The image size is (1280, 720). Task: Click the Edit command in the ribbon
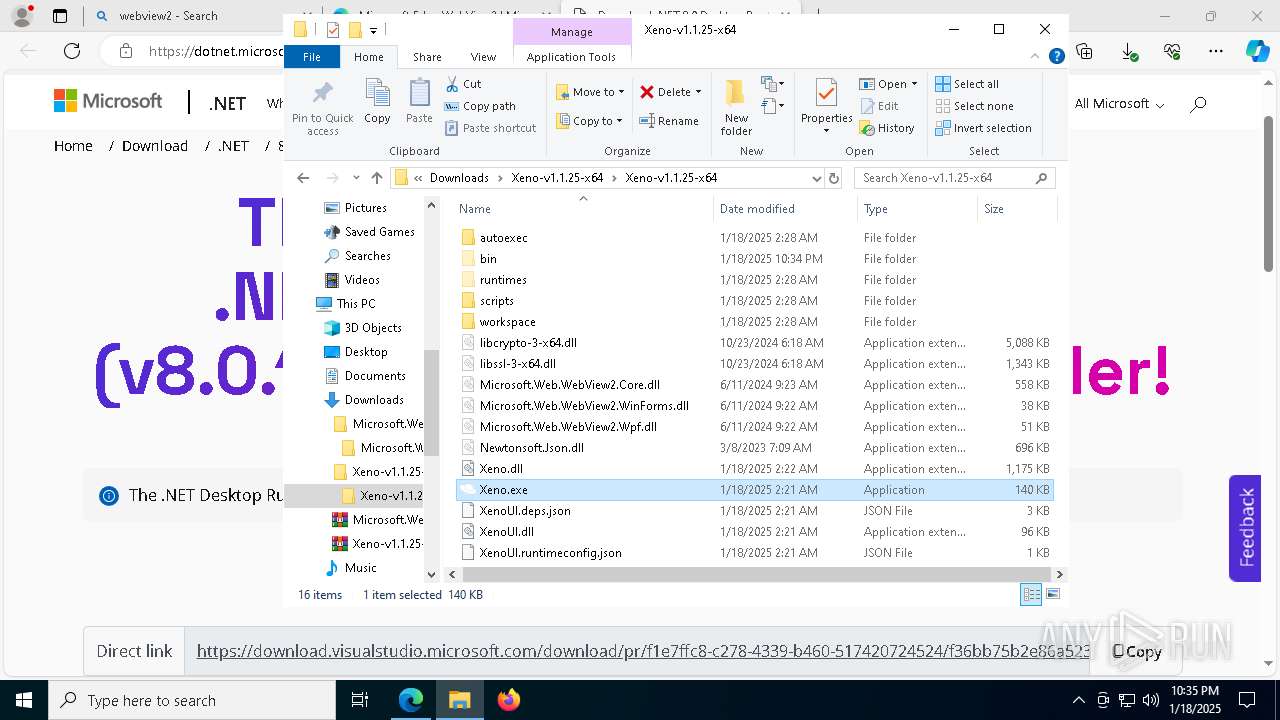tap(879, 106)
